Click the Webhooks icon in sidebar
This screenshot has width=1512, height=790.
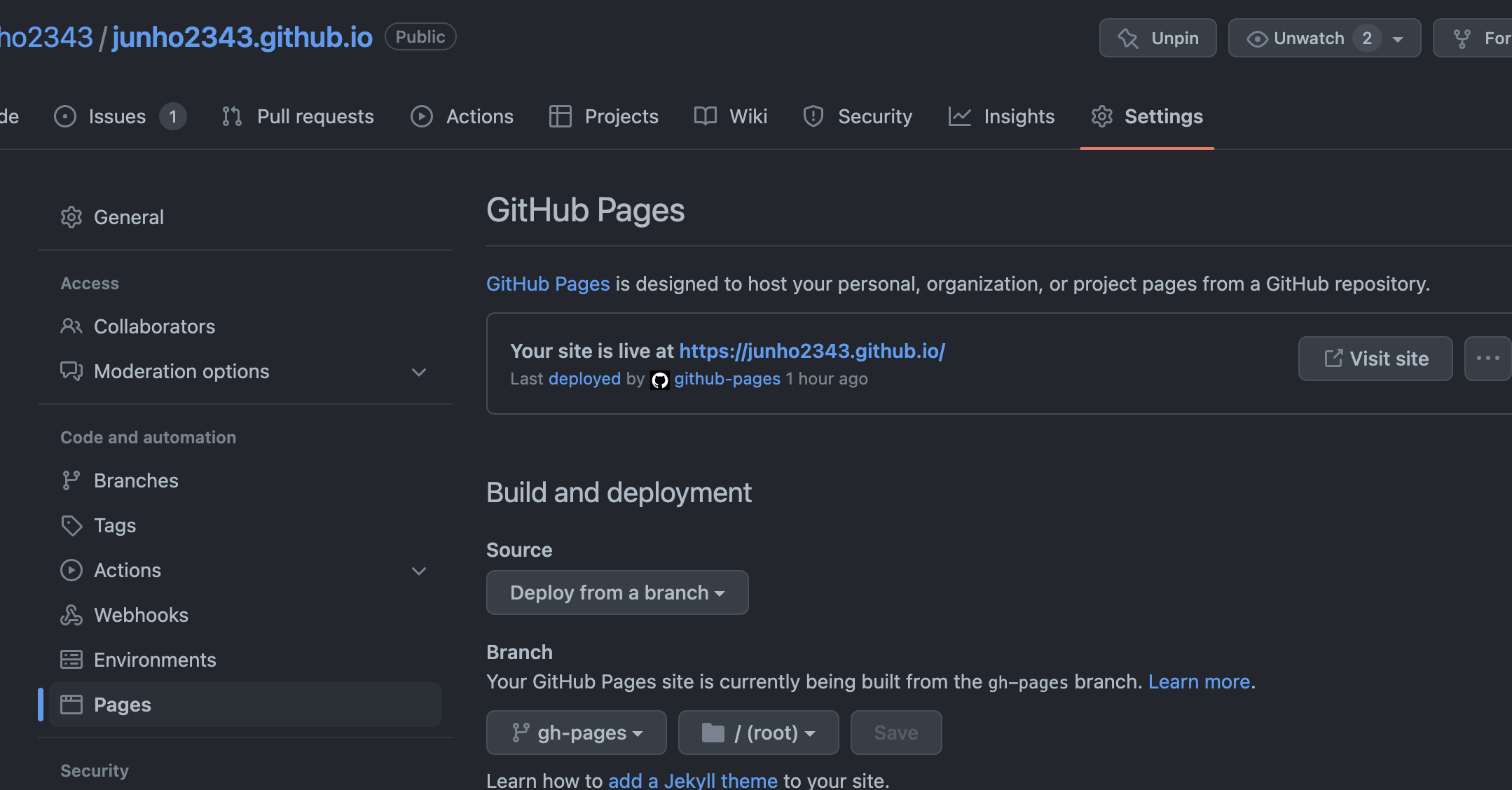[71, 615]
